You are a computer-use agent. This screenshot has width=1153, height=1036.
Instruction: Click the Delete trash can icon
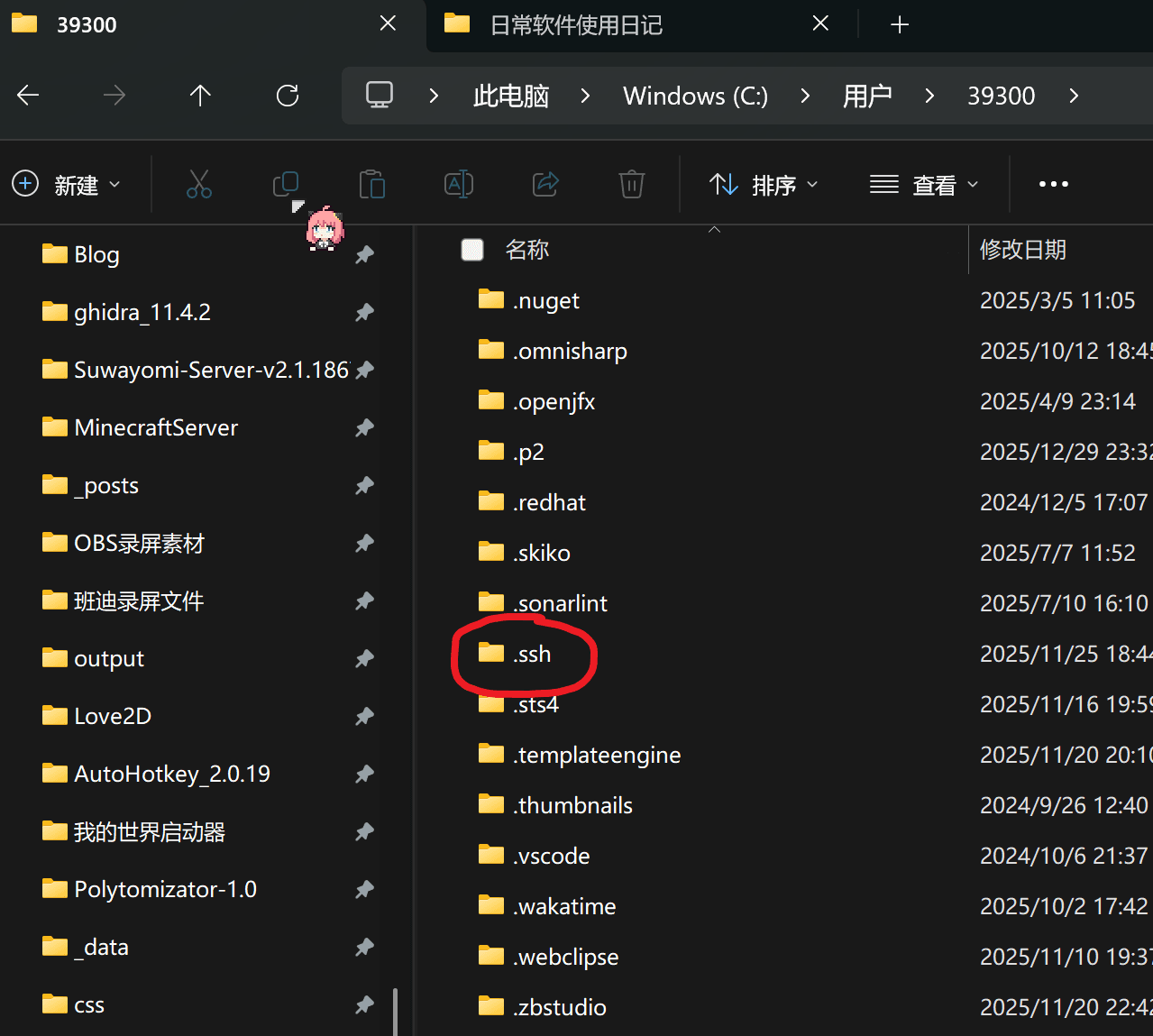[x=631, y=184]
